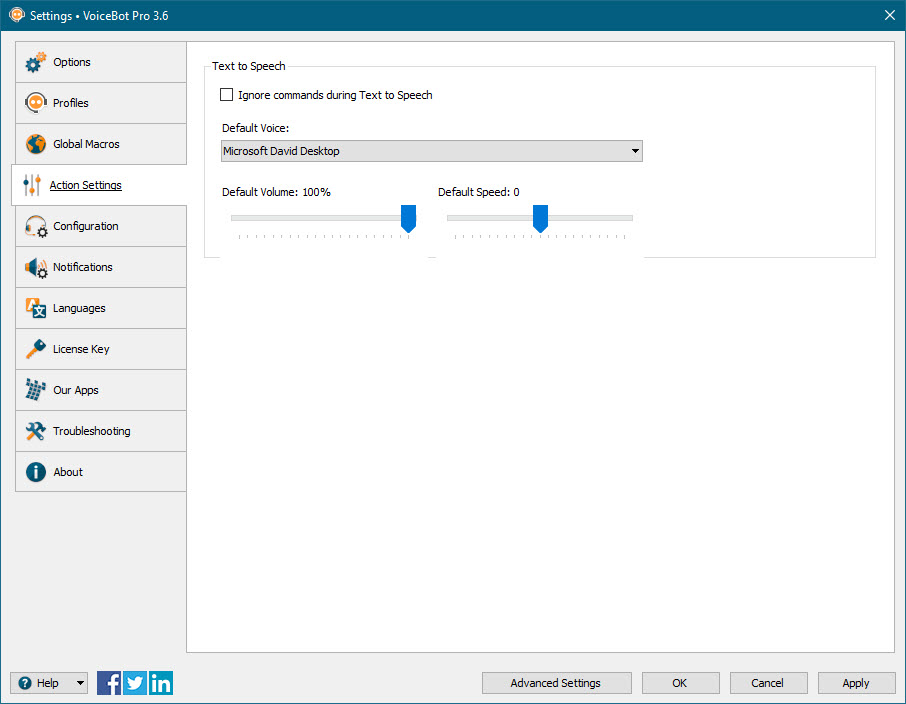906x704 pixels.
Task: Open the Troubleshooting tab
Action: point(101,431)
